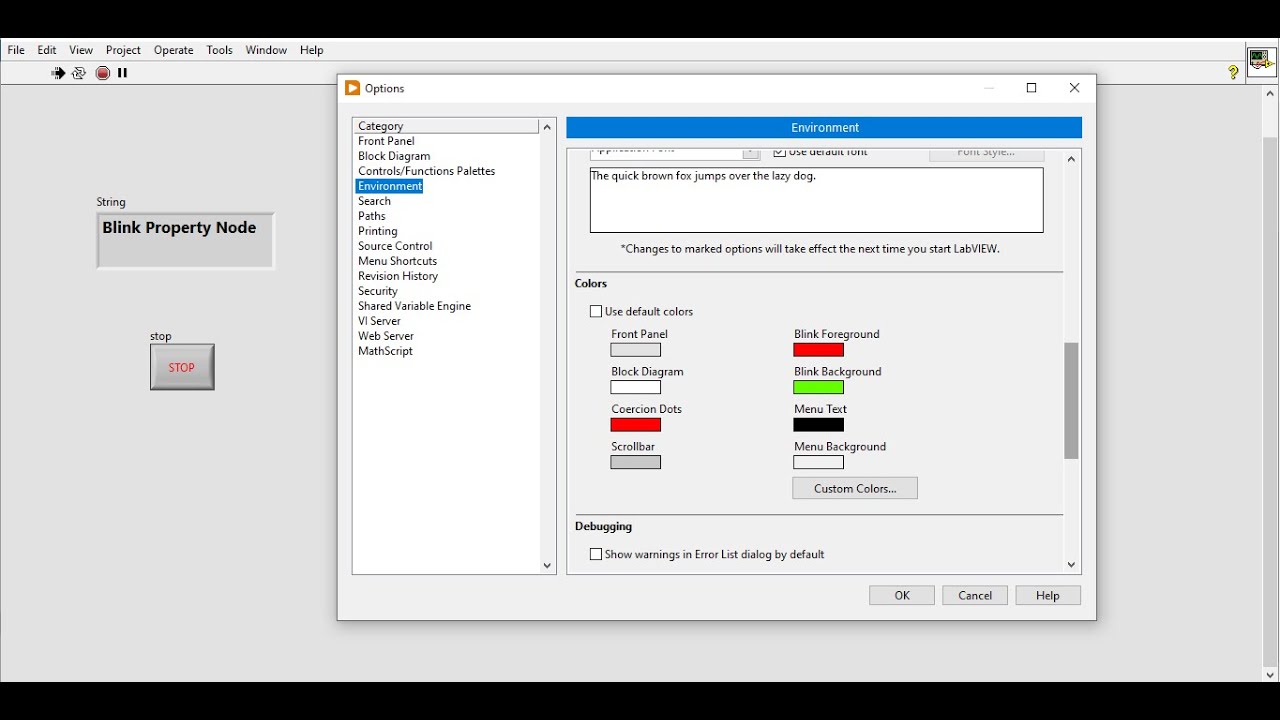The height and width of the screenshot is (720, 1280).
Task: Select Printing category
Action: click(378, 231)
